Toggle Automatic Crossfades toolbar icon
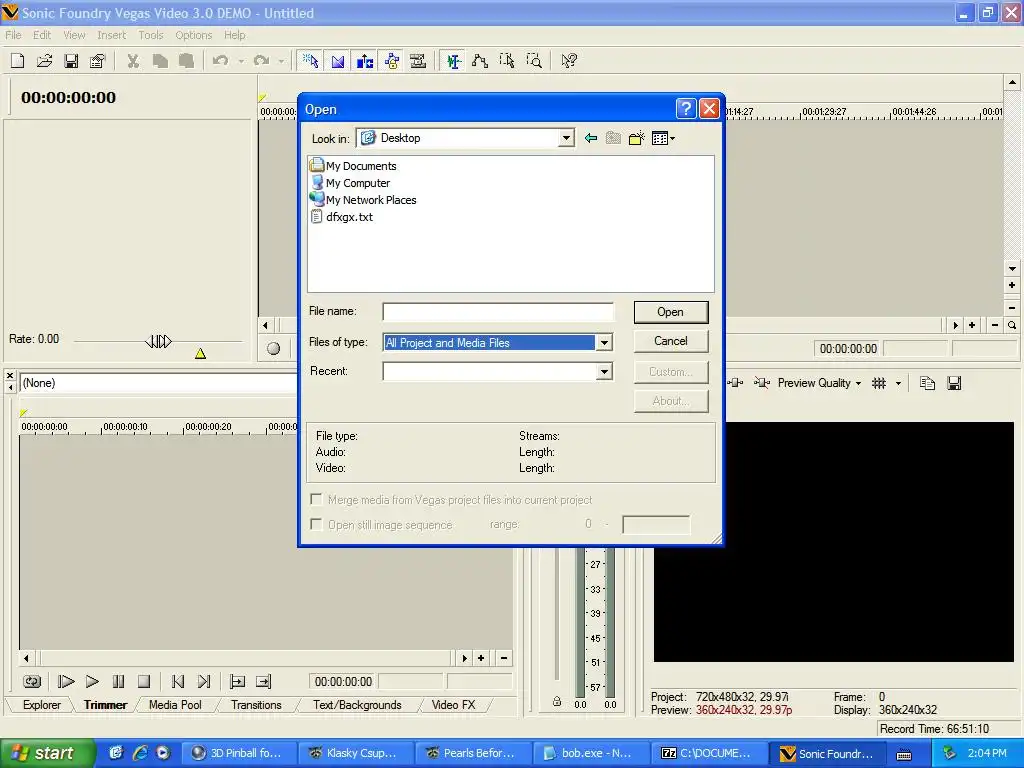Screen dimensions: 1024x768 click(x=338, y=61)
